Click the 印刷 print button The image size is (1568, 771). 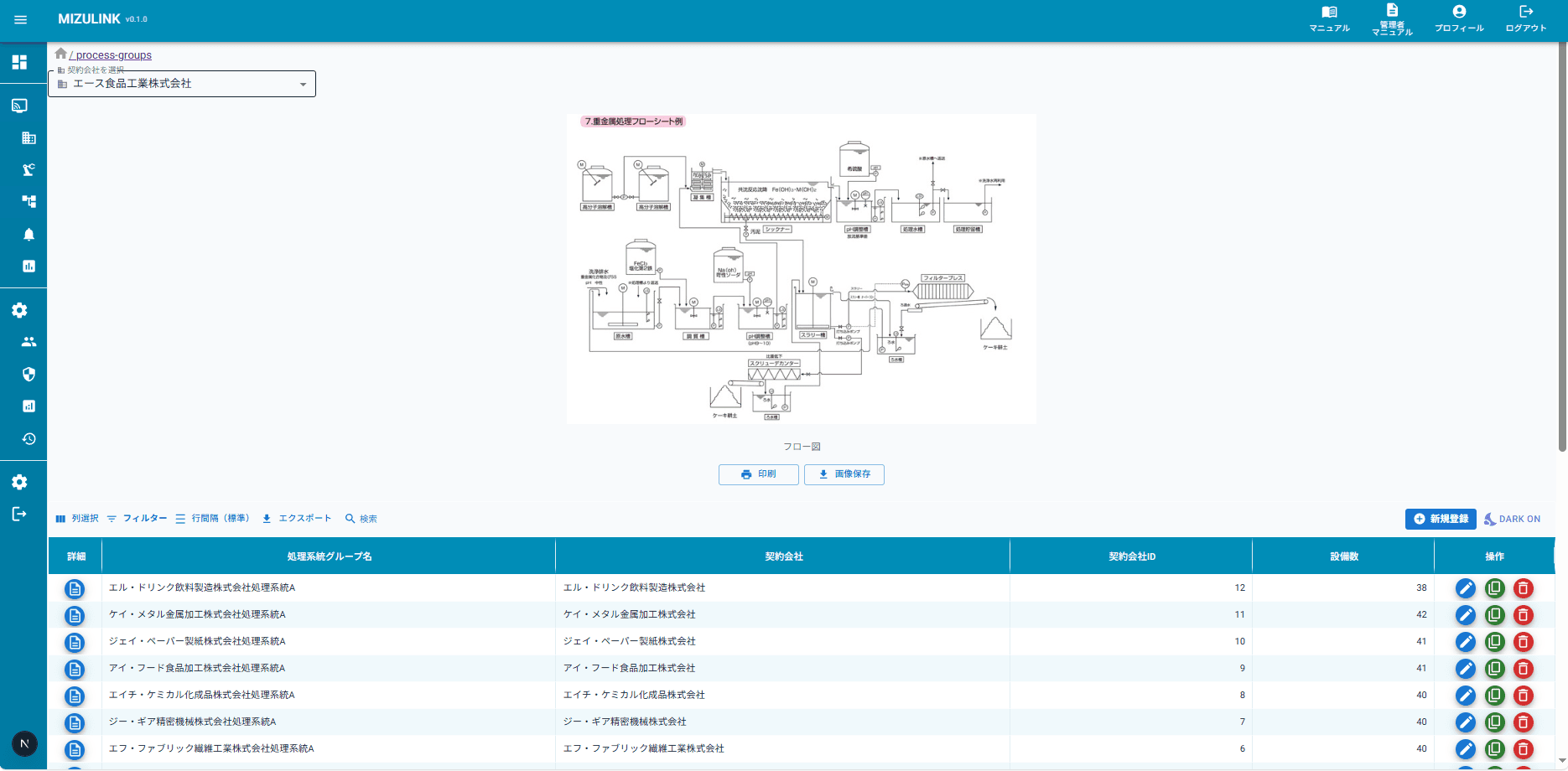(759, 474)
